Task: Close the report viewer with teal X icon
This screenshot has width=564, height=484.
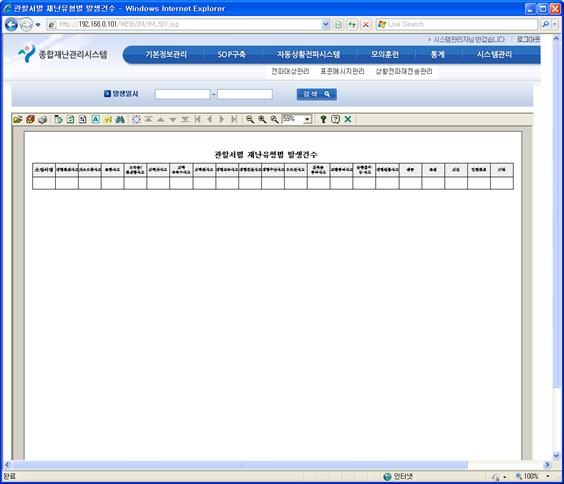Action: (x=348, y=119)
